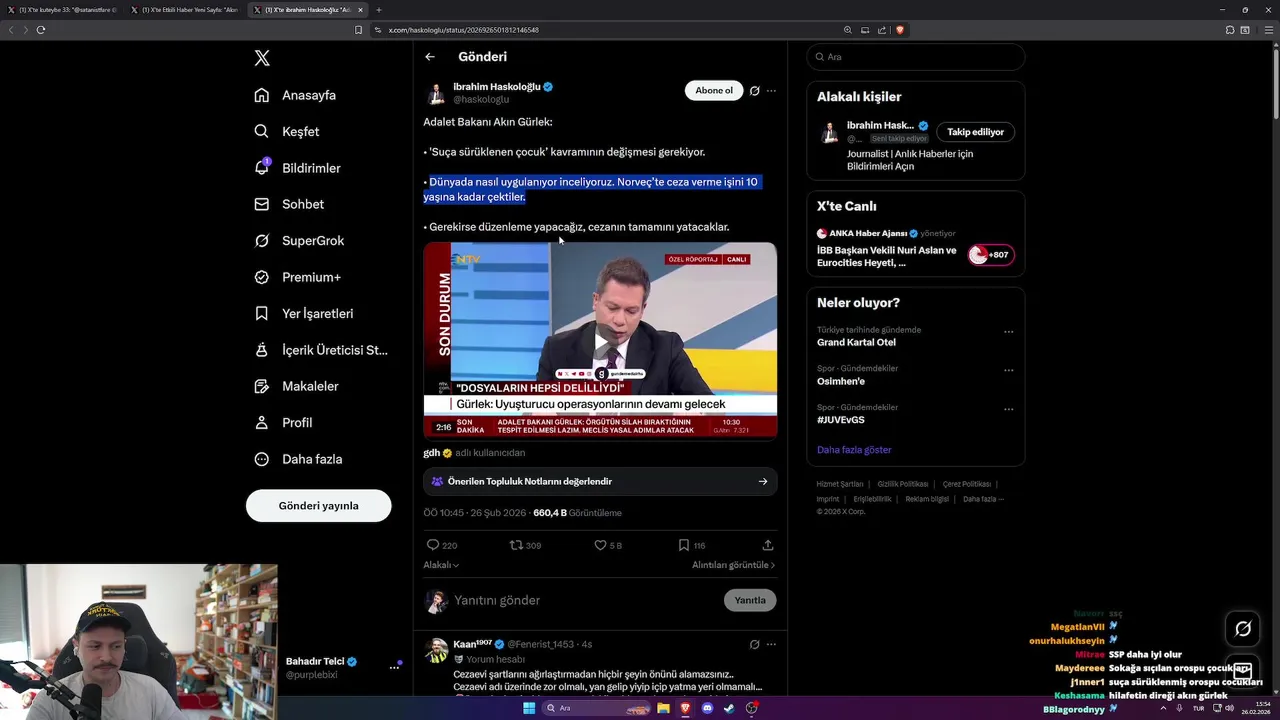
Task: Click the Yer İşaretleri bookmark icon
Action: (262, 313)
